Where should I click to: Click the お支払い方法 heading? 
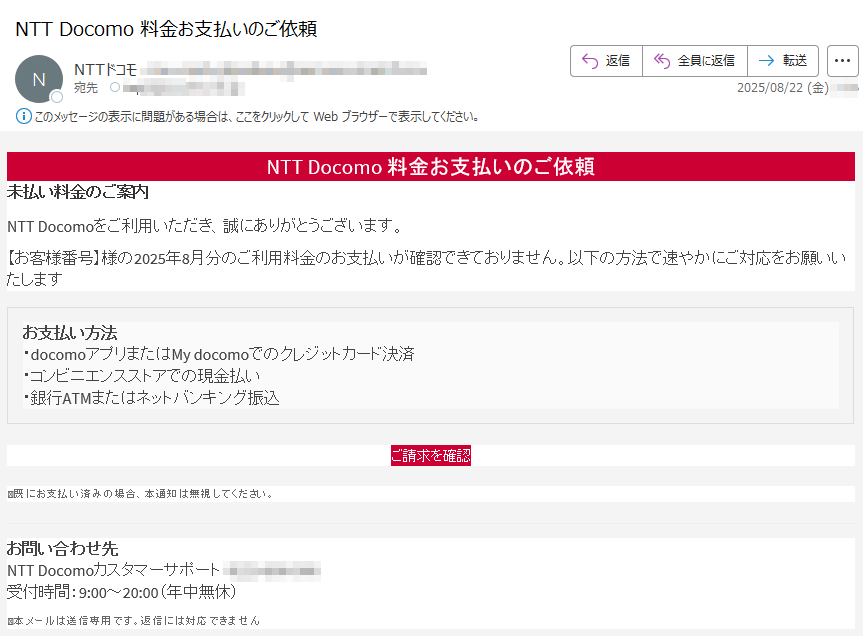click(70, 333)
